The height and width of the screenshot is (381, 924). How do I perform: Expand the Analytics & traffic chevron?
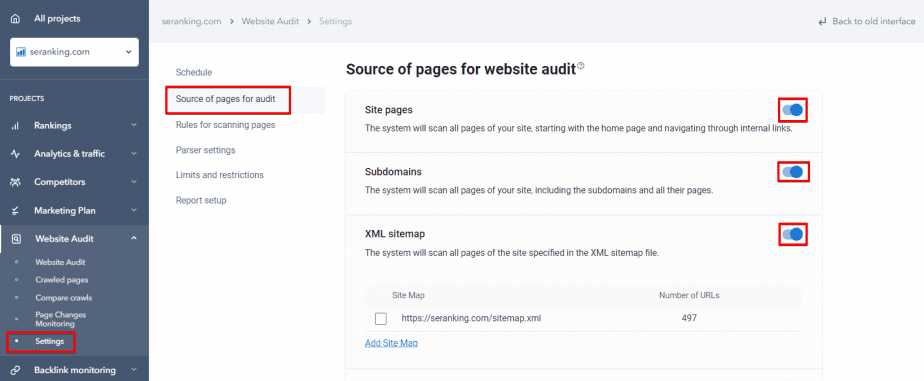(134, 154)
